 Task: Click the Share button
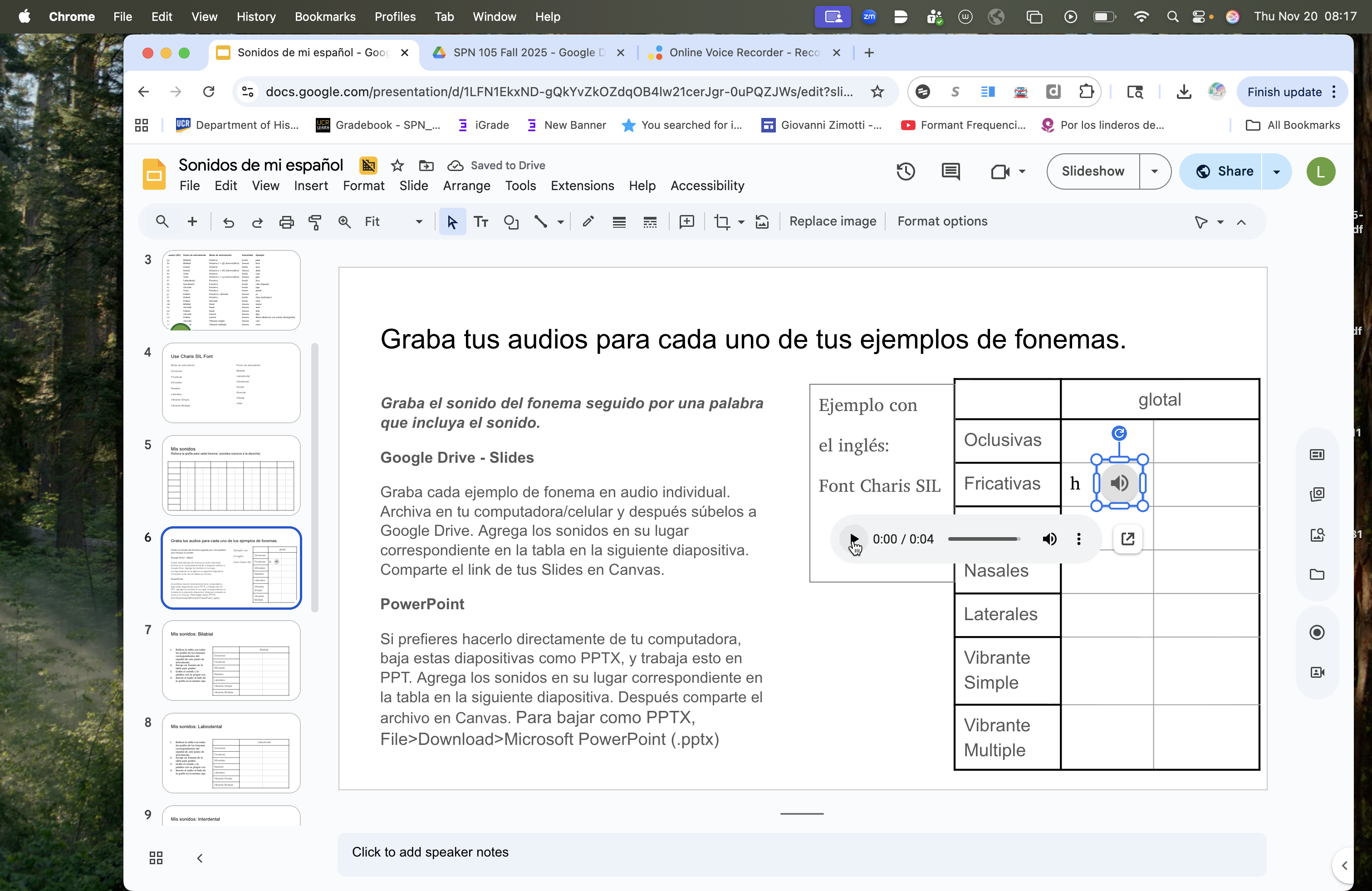pyautogui.click(x=1221, y=171)
